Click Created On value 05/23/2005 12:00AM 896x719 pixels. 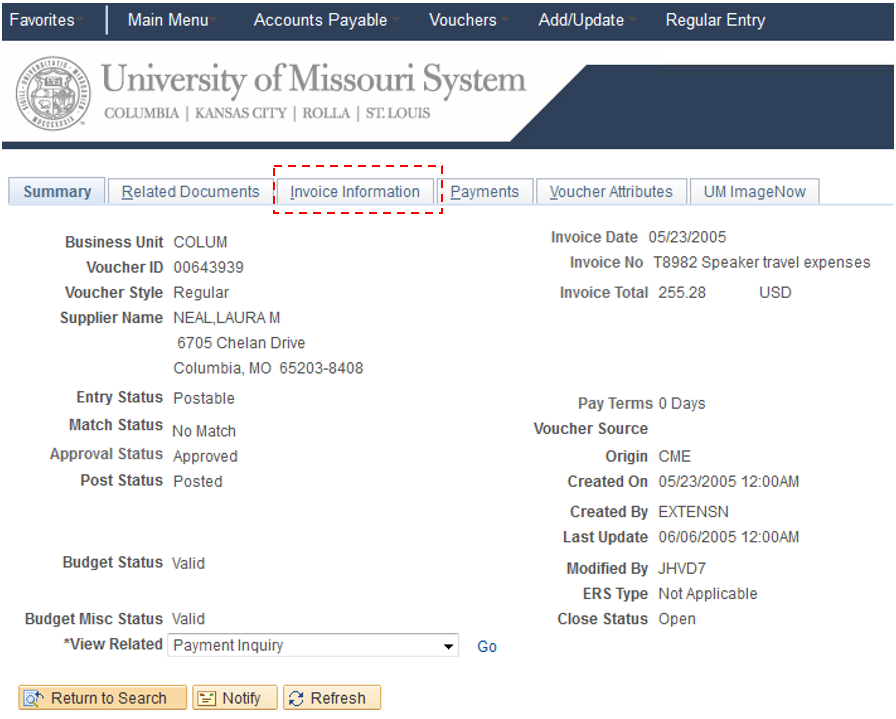click(729, 482)
